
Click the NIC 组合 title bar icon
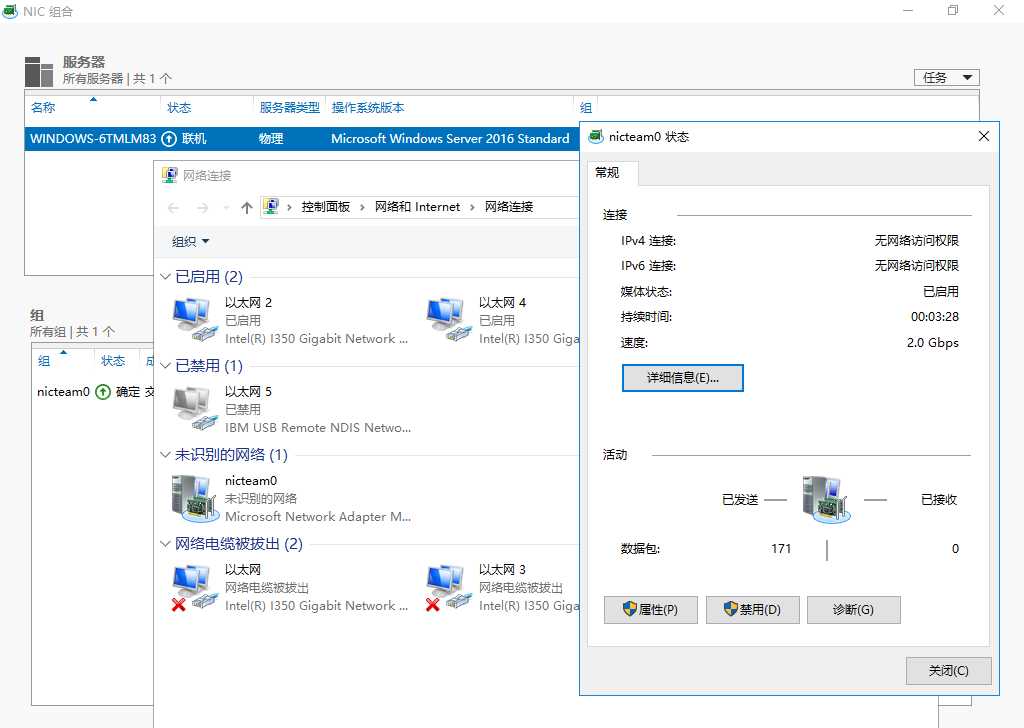point(10,11)
